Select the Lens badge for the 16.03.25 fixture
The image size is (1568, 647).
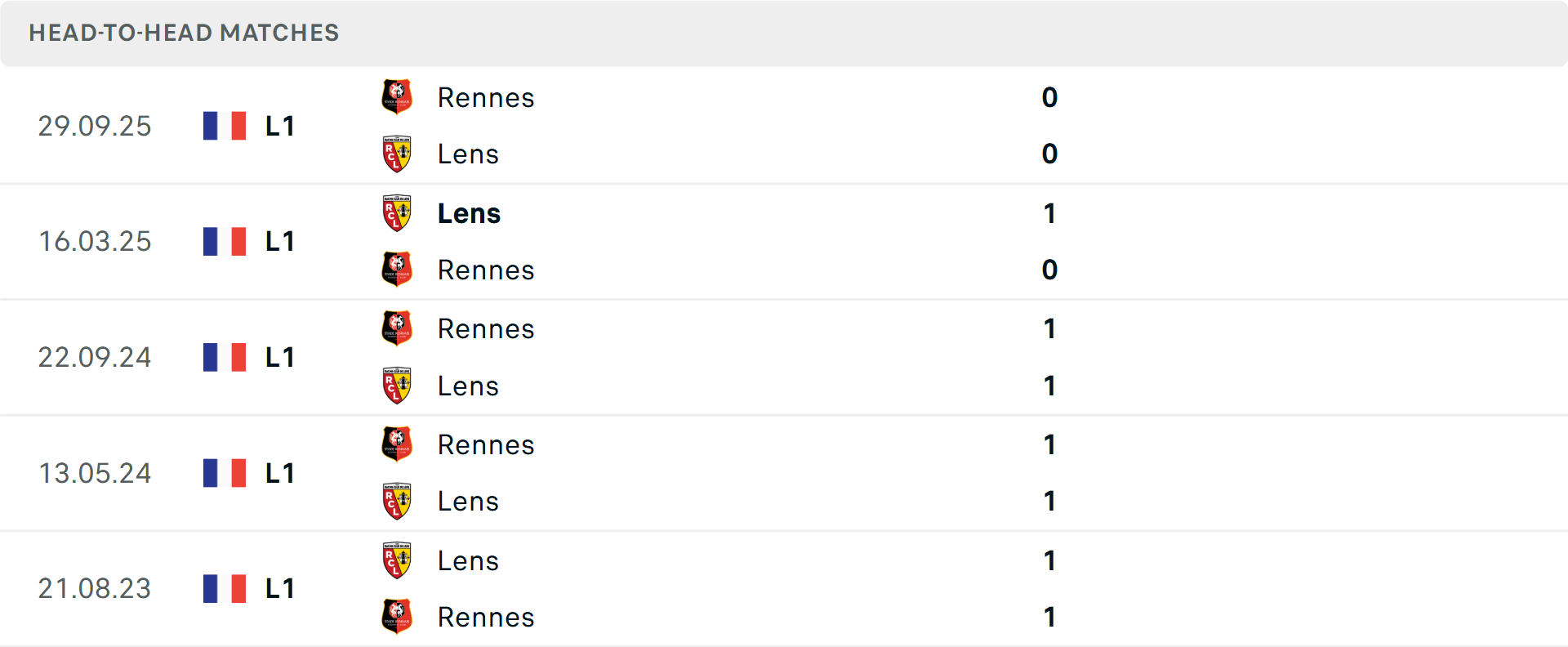tap(398, 212)
